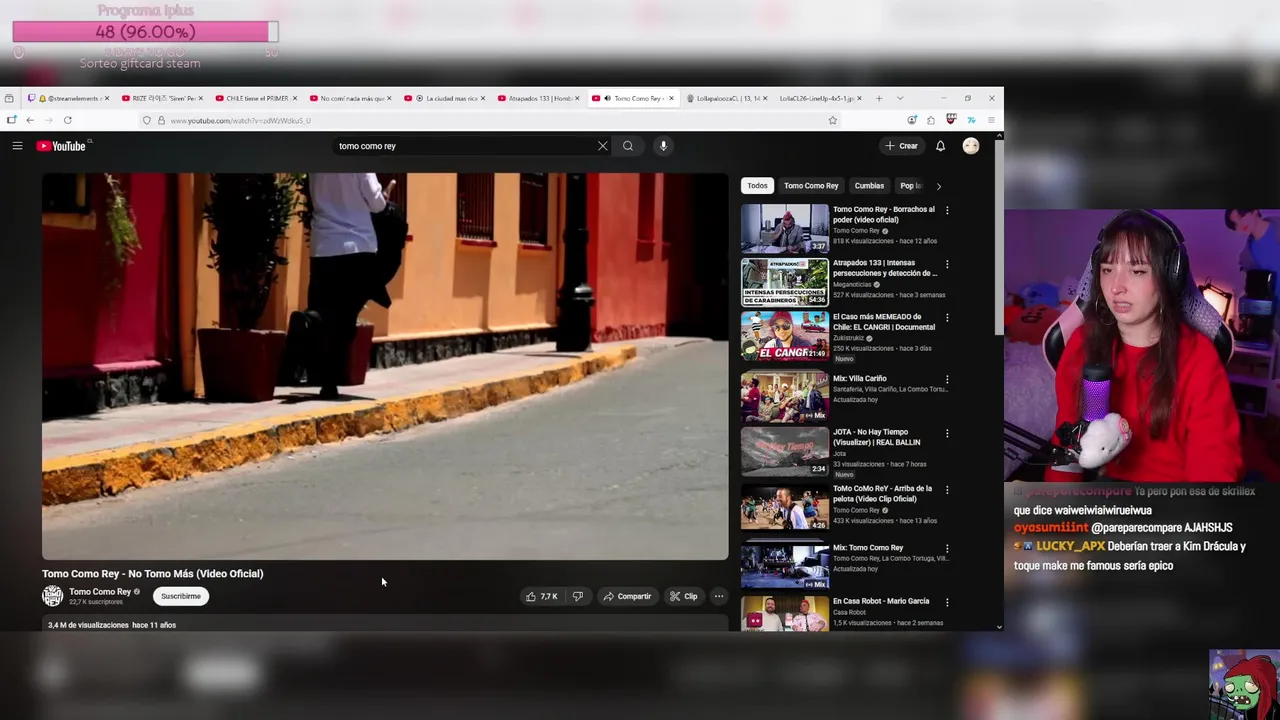Click the Tomo Como Rey channel avatar
The width and height of the screenshot is (1280, 720).
pos(52,596)
